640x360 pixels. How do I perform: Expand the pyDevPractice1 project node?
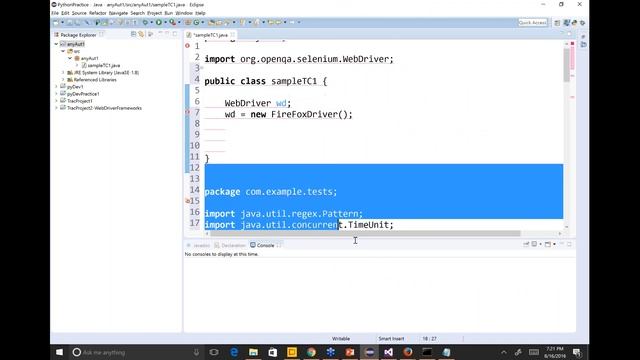click(56, 94)
